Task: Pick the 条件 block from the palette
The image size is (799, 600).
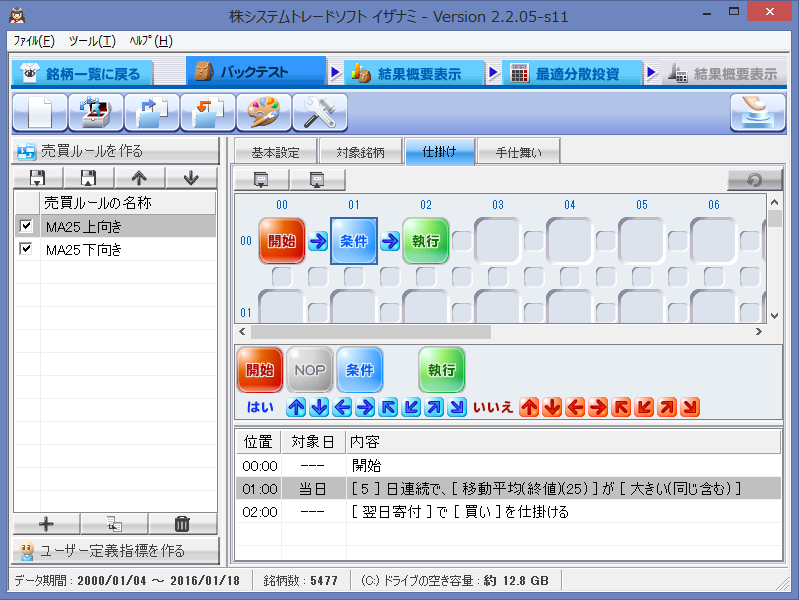Action: (x=360, y=370)
